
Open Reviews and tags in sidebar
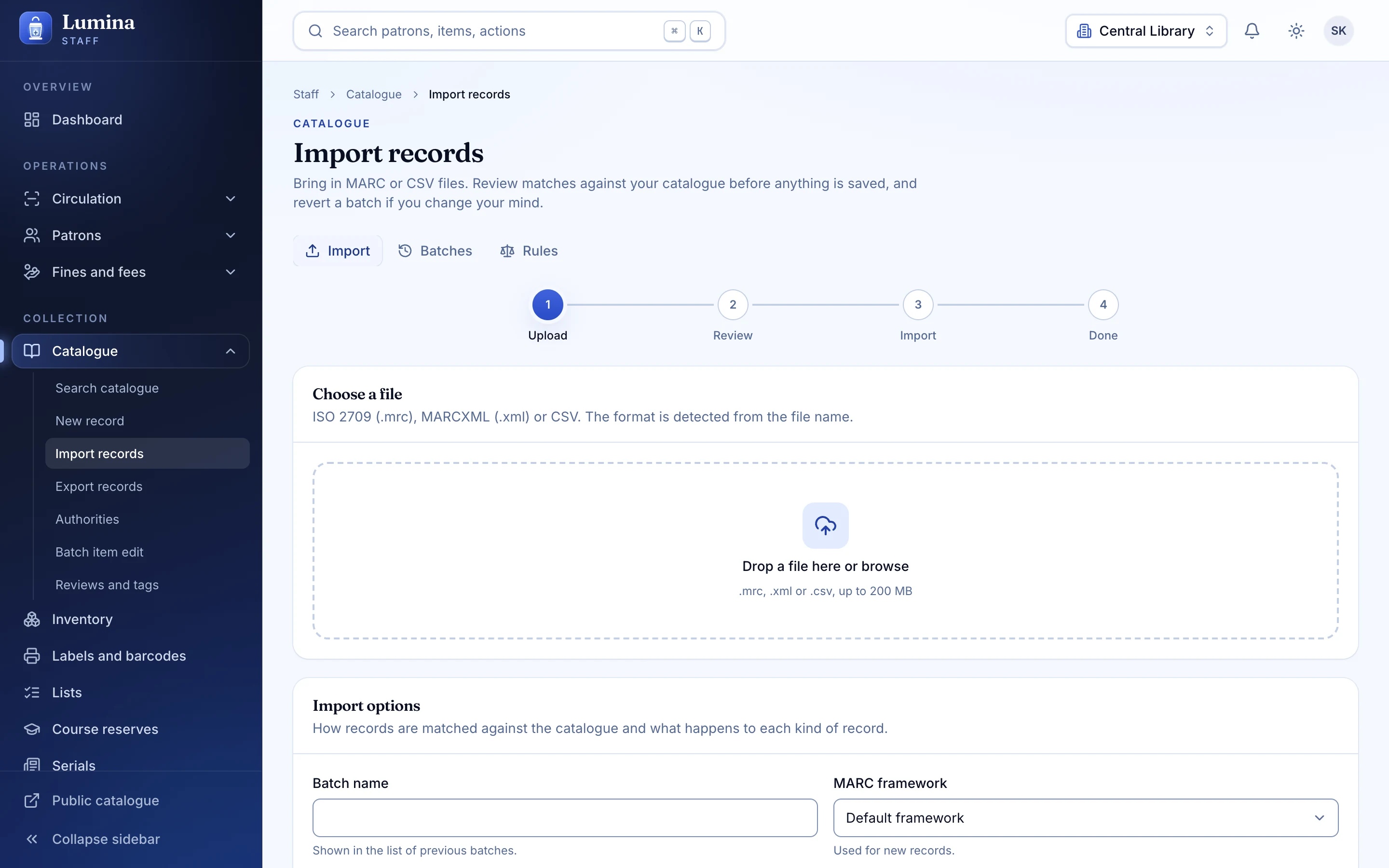148,584
